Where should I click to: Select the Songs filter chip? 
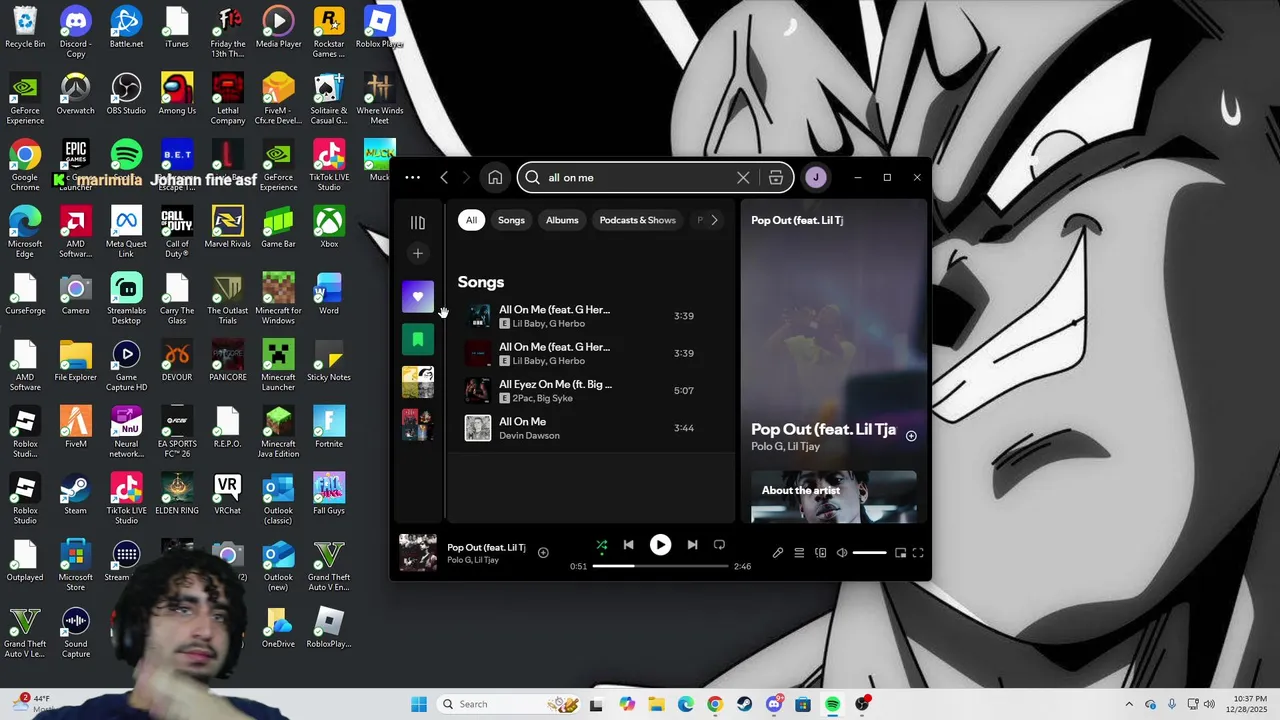[x=511, y=220]
